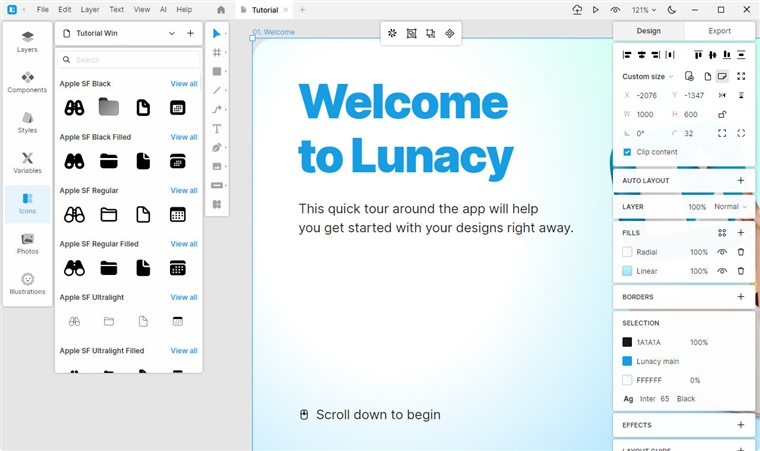Select the Frame tool
This screenshot has width=760, height=451.
click(x=217, y=52)
